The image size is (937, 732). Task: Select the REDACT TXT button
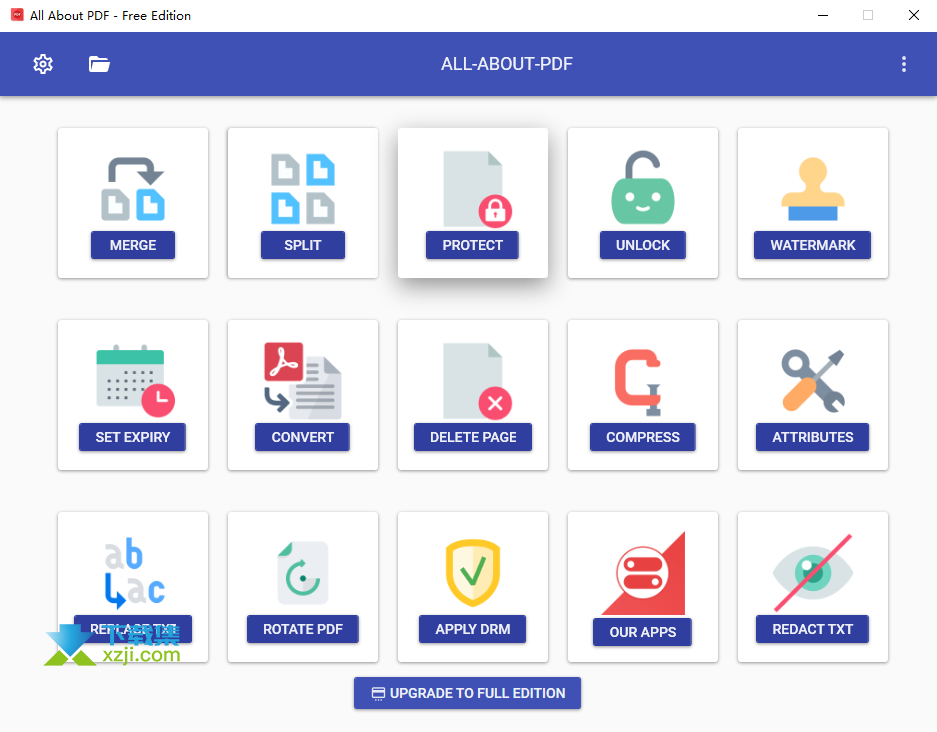tap(813, 629)
